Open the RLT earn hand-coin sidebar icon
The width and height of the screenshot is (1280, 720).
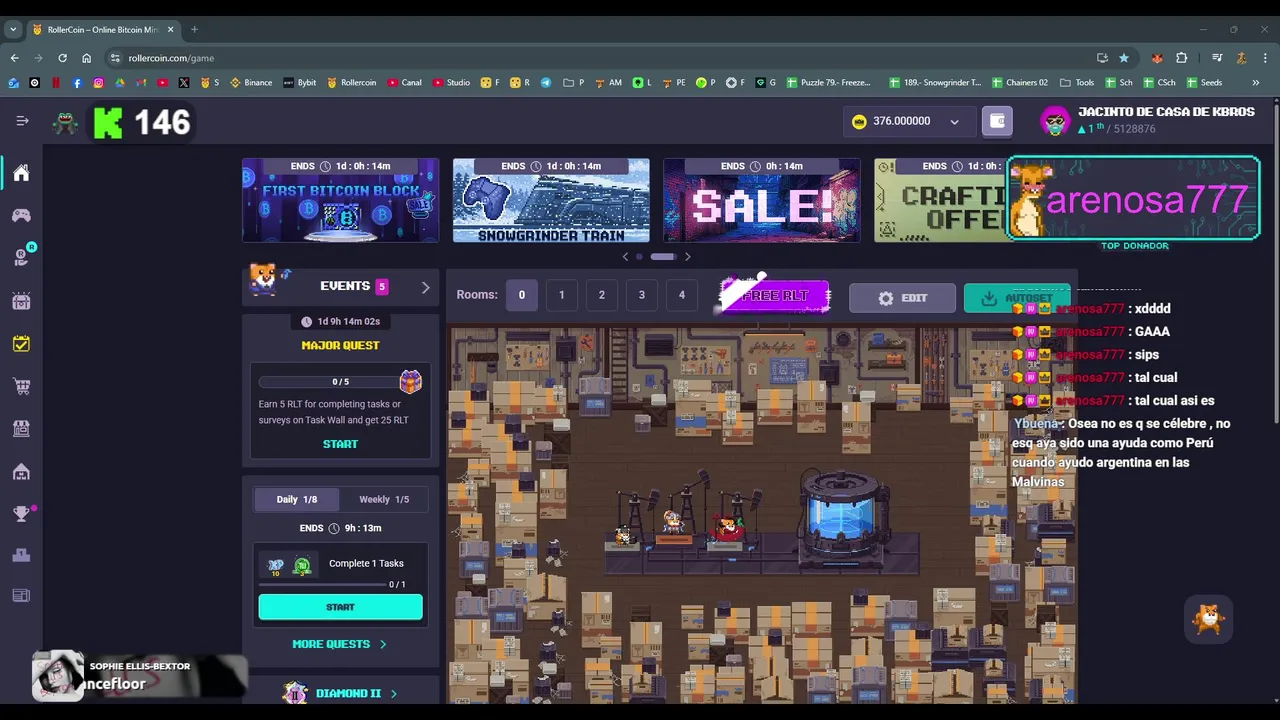point(21,257)
